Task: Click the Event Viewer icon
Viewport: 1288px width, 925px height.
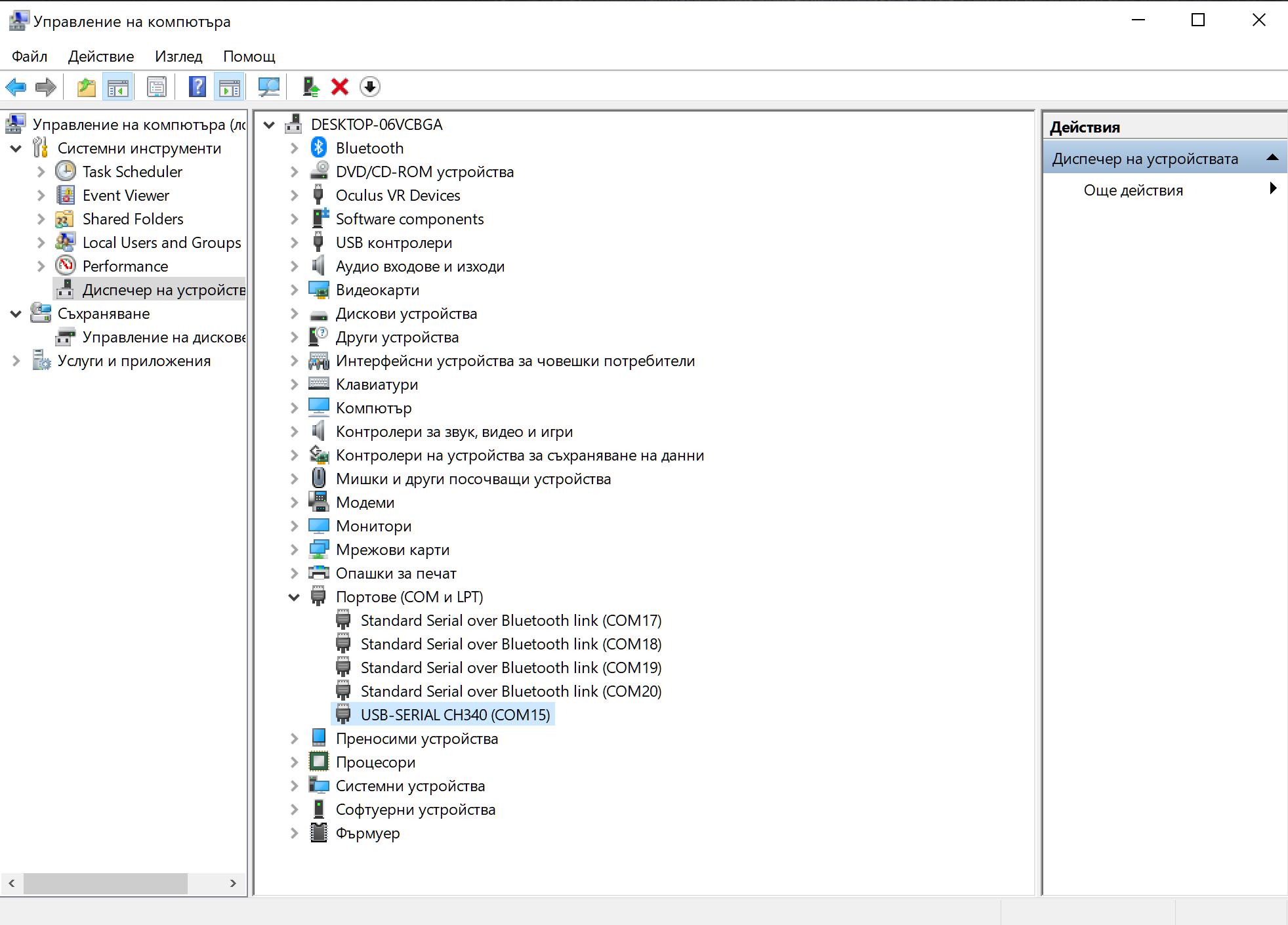Action: (x=66, y=195)
